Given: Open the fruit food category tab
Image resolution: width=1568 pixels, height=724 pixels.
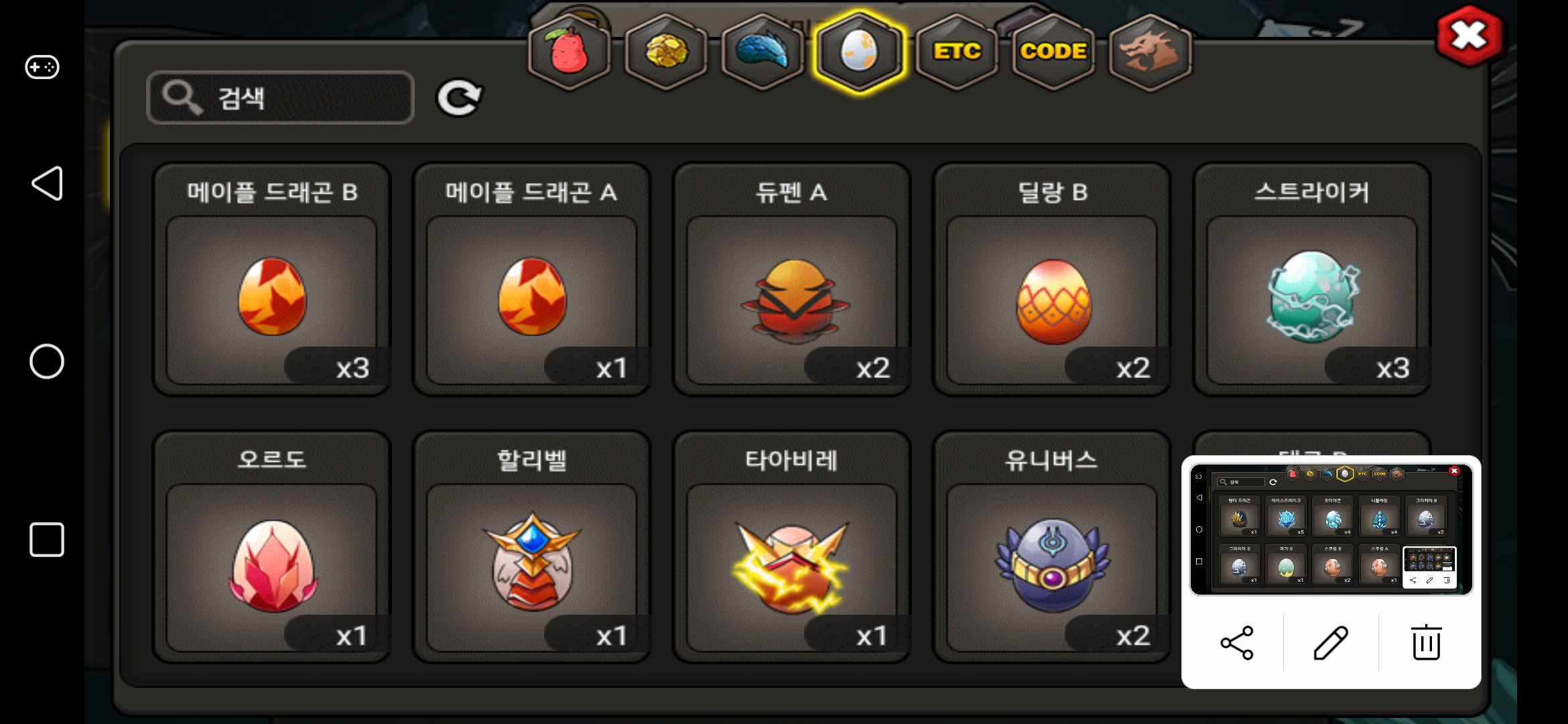Looking at the screenshot, I should coord(569,52).
